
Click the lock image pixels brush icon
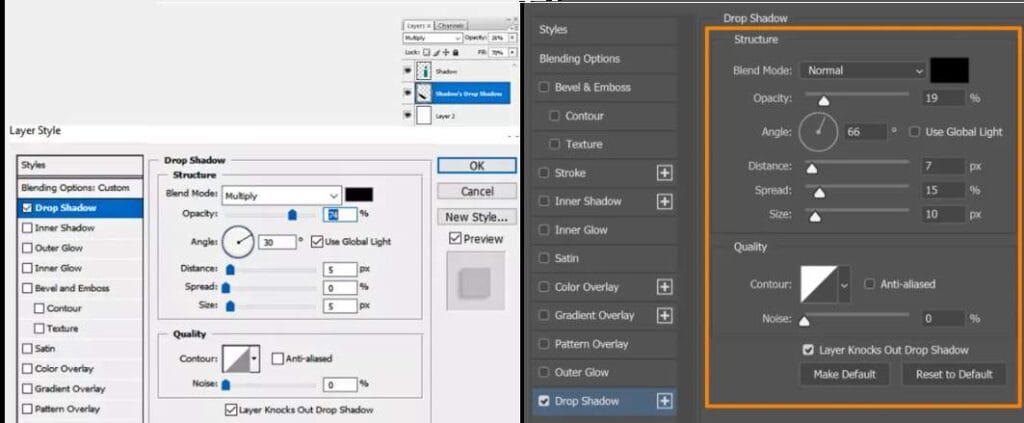click(436, 52)
